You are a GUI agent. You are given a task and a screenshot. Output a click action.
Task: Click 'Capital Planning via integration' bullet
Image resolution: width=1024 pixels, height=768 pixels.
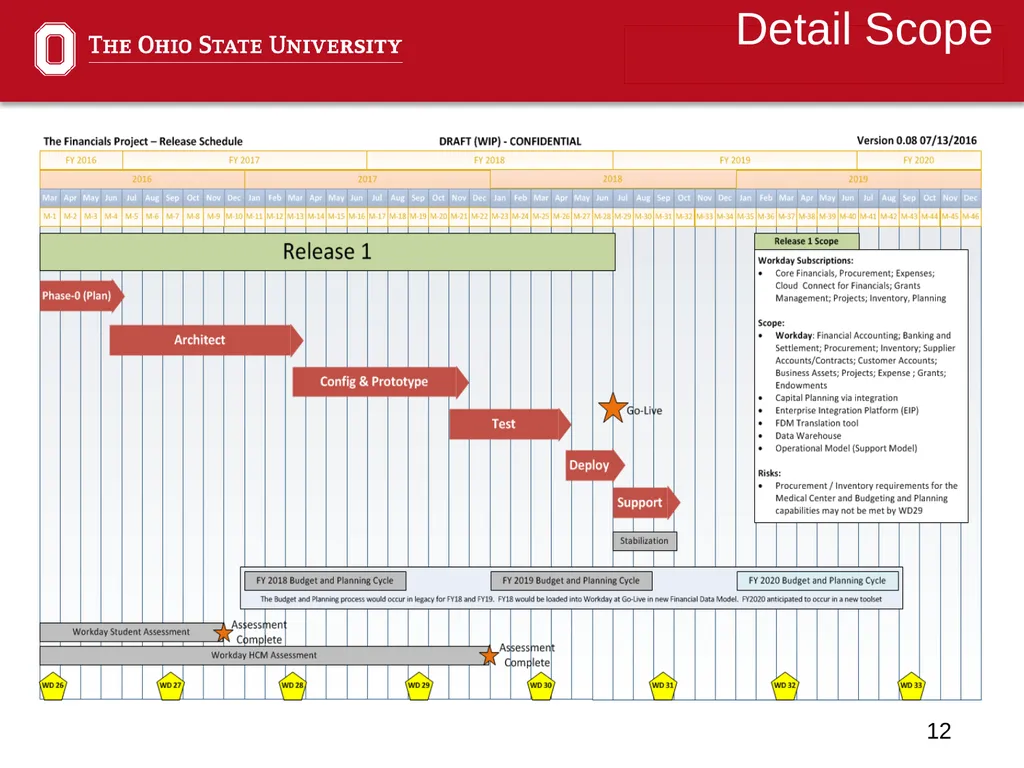(x=836, y=398)
